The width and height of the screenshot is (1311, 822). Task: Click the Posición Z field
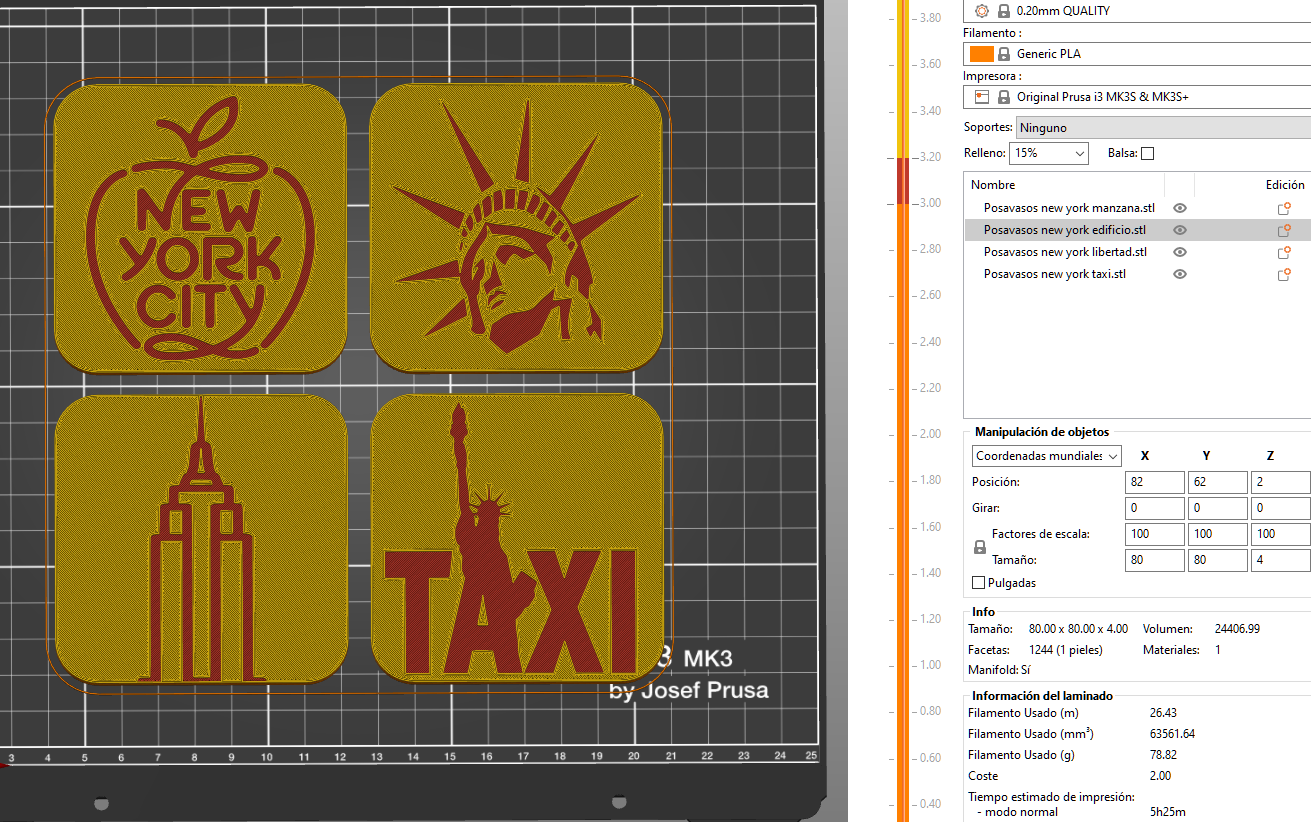coord(1281,482)
